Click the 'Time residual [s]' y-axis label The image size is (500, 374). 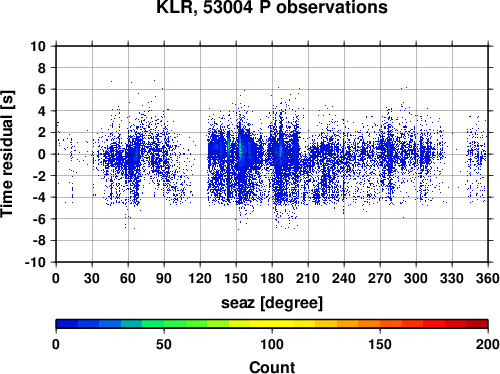point(7,154)
